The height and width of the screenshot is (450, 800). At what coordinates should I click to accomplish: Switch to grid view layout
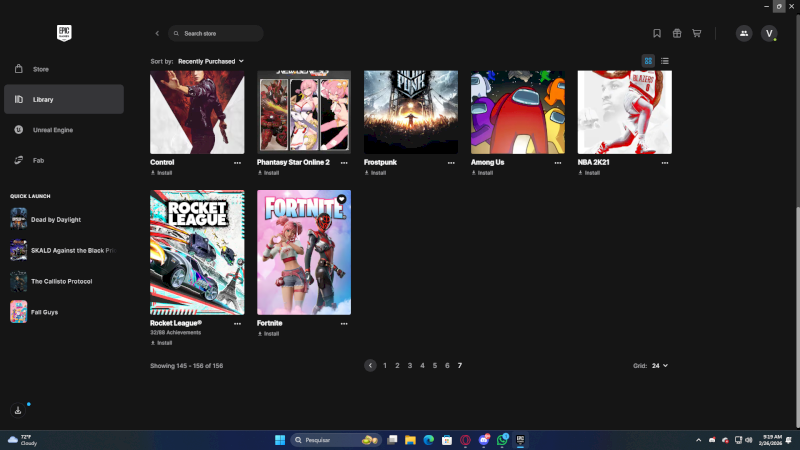coord(648,61)
